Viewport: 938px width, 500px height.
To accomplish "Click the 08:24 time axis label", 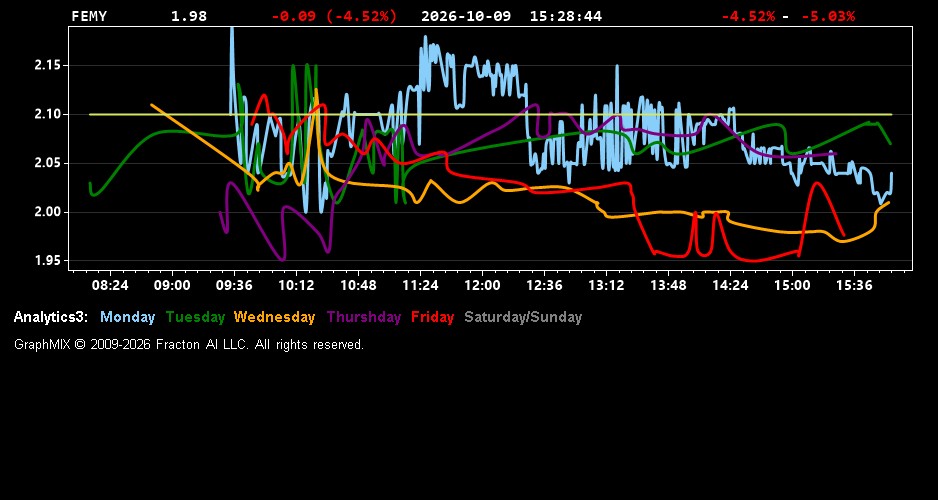I will click(110, 286).
